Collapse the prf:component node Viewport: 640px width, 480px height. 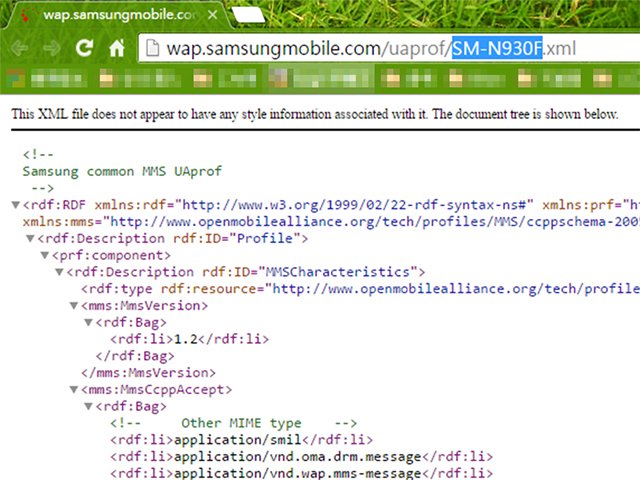pyautogui.click(x=45, y=255)
